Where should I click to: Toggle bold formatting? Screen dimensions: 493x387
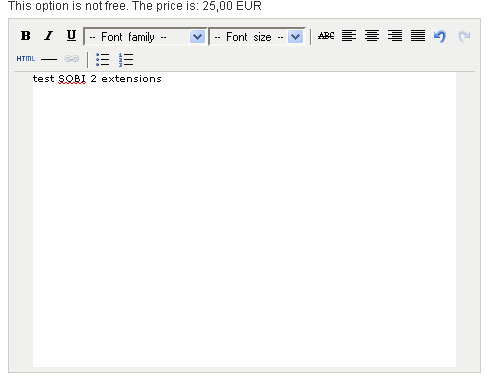(26, 36)
